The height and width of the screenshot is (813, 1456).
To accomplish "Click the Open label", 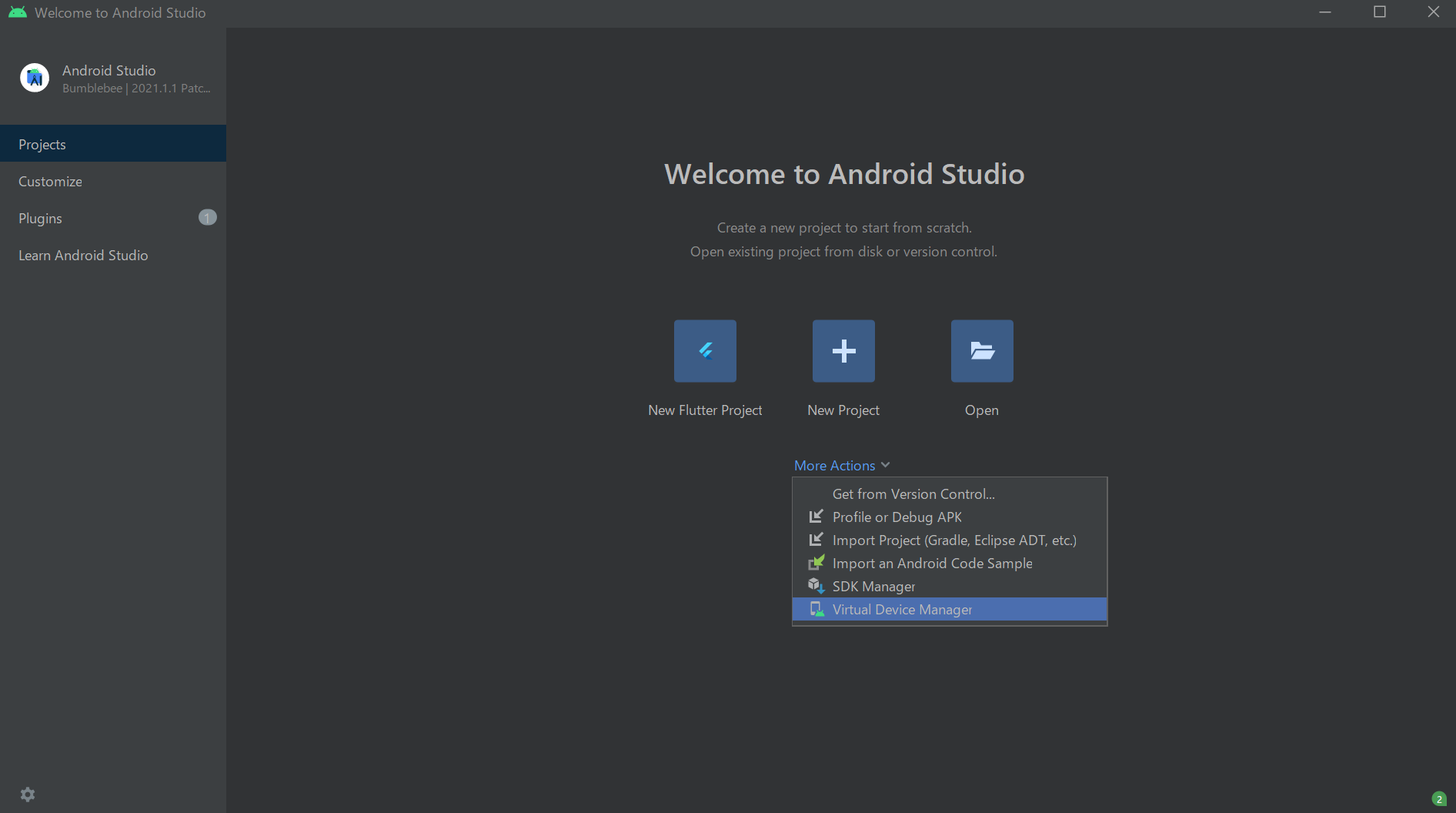I will click(x=982, y=410).
